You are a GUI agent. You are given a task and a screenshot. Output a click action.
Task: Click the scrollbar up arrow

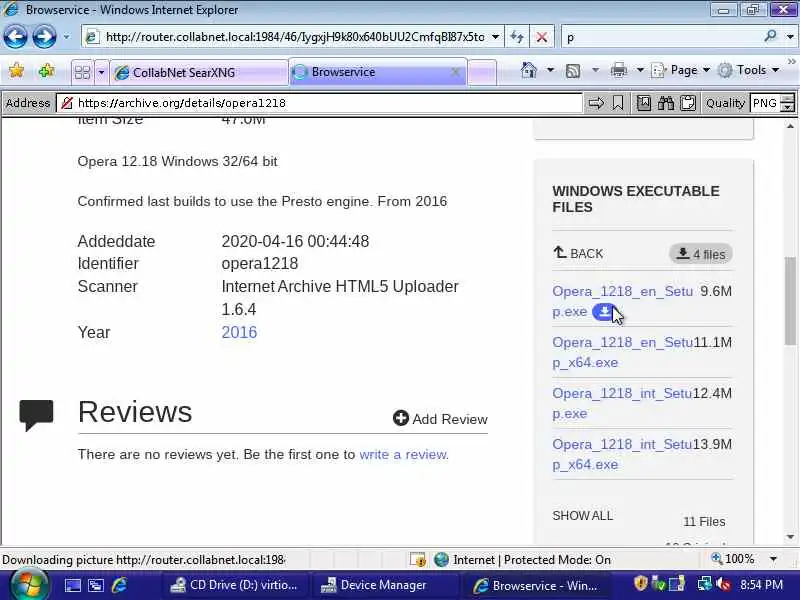click(x=790, y=126)
